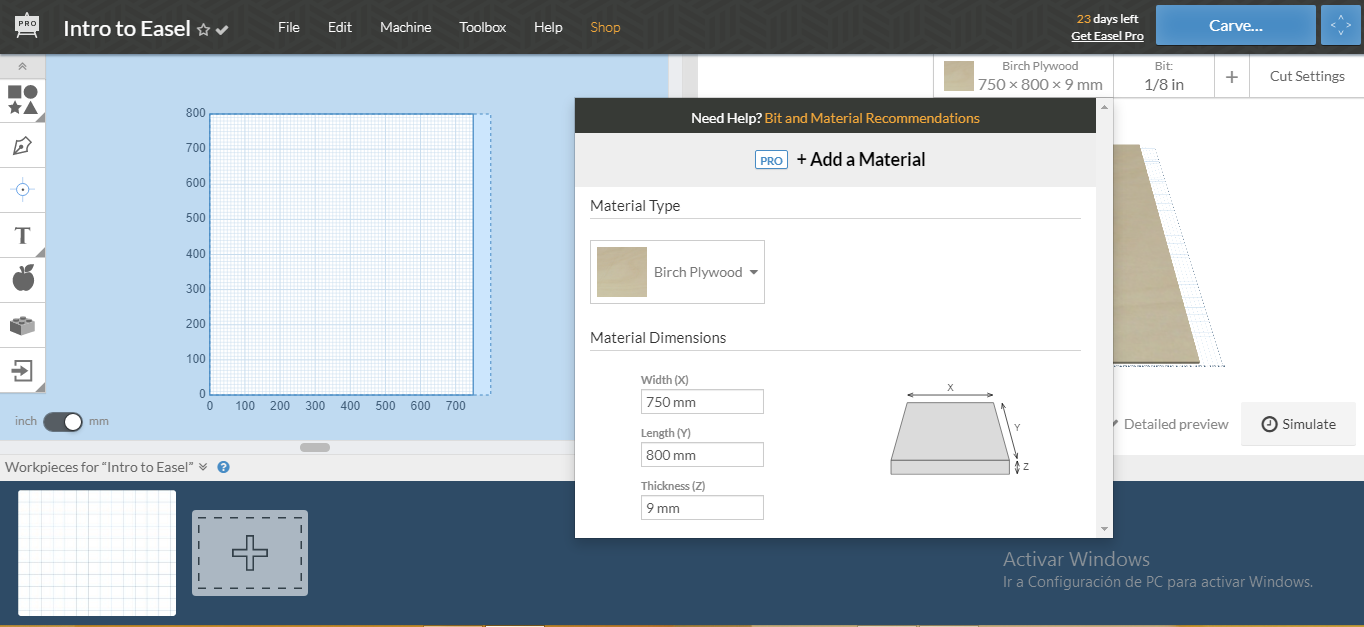
Task: Open the Toolbox menu
Action: 483,27
